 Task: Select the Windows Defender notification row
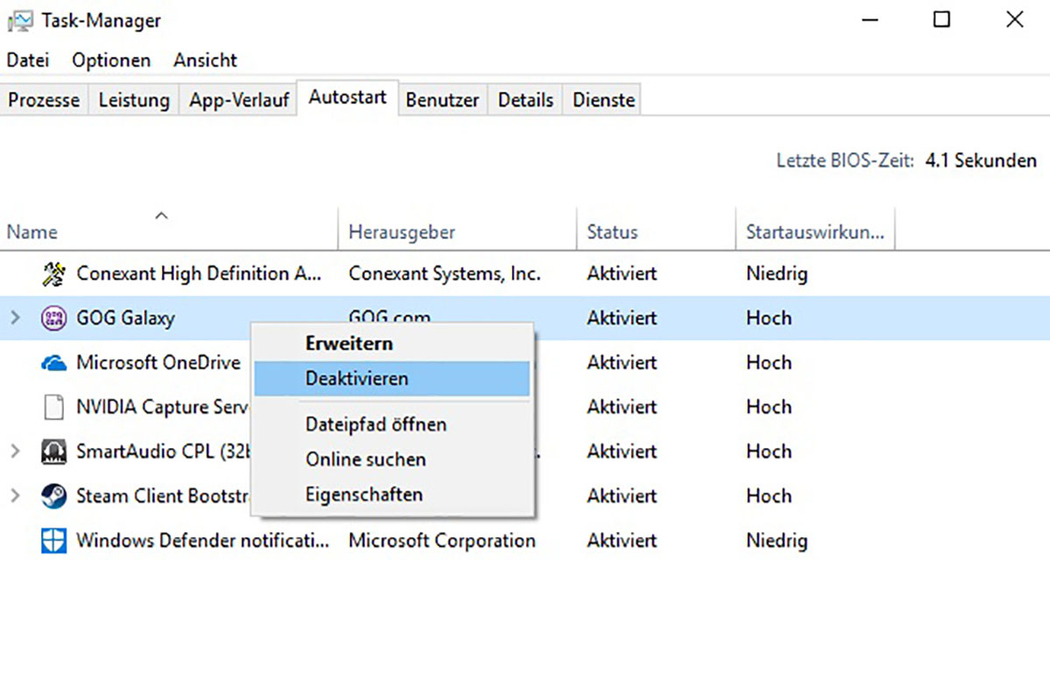point(202,541)
